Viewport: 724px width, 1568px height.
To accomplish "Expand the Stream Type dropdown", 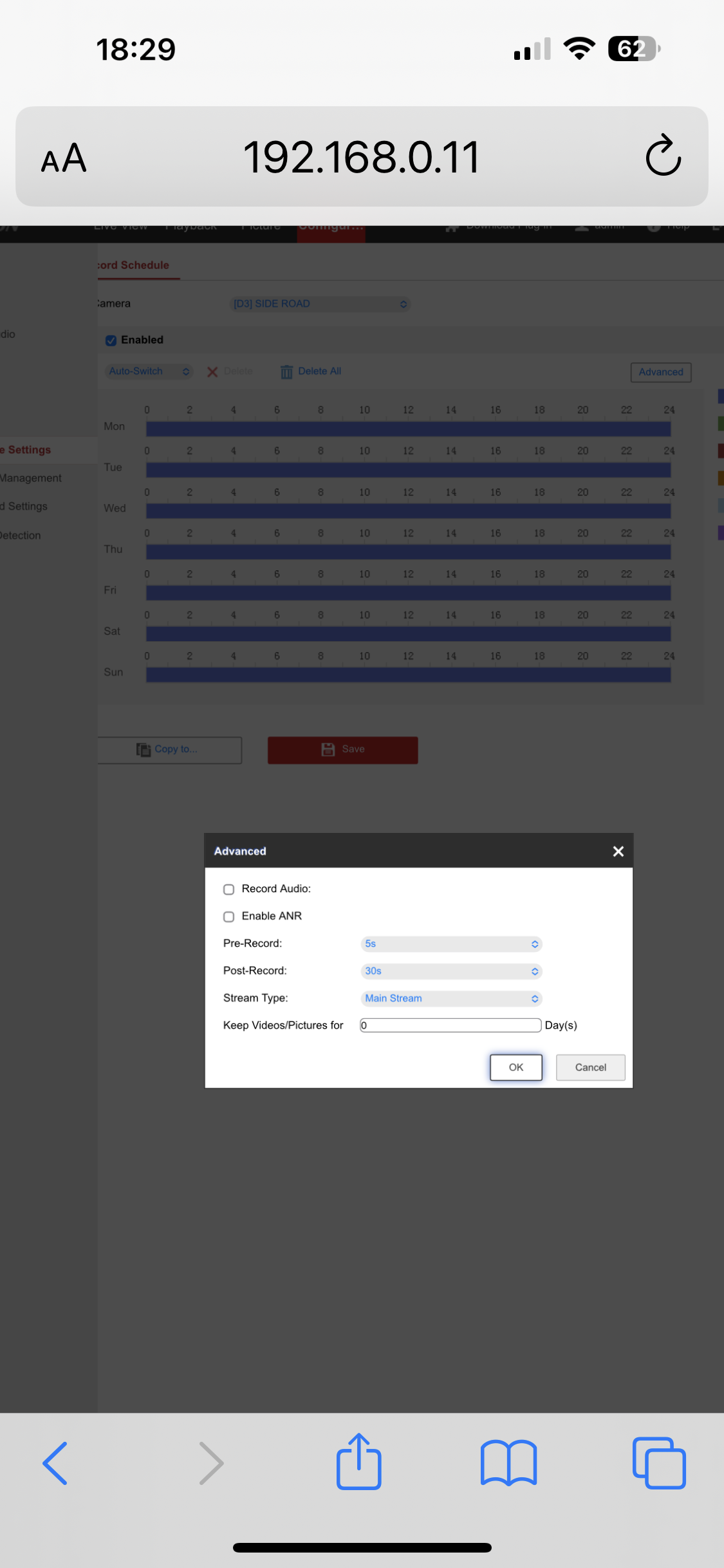I will pyautogui.click(x=450, y=998).
